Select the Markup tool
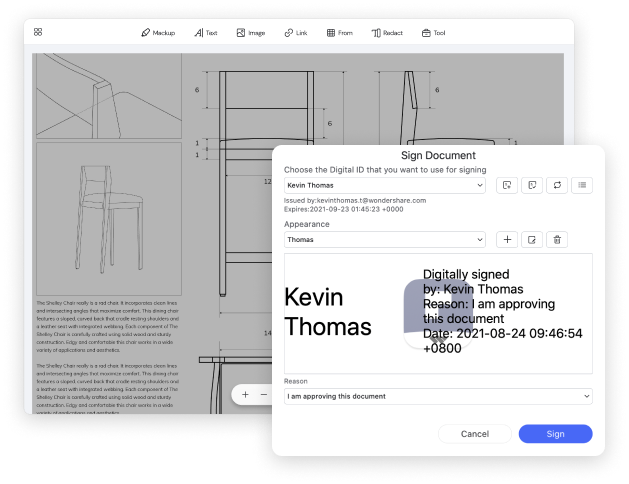Screen dimensions: 629x484 pyautogui.click(x=158, y=33)
